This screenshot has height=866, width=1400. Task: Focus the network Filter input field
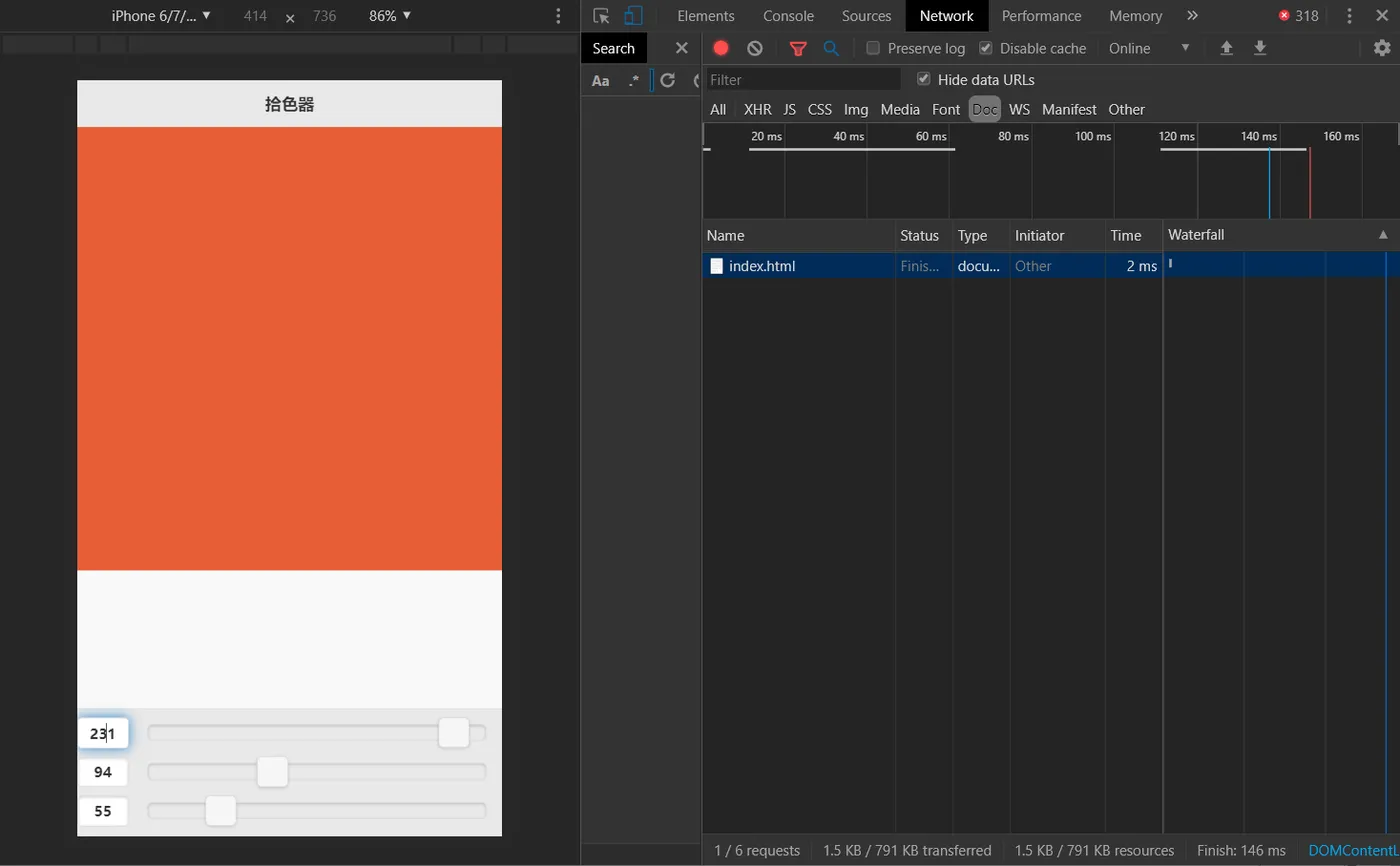pos(803,79)
